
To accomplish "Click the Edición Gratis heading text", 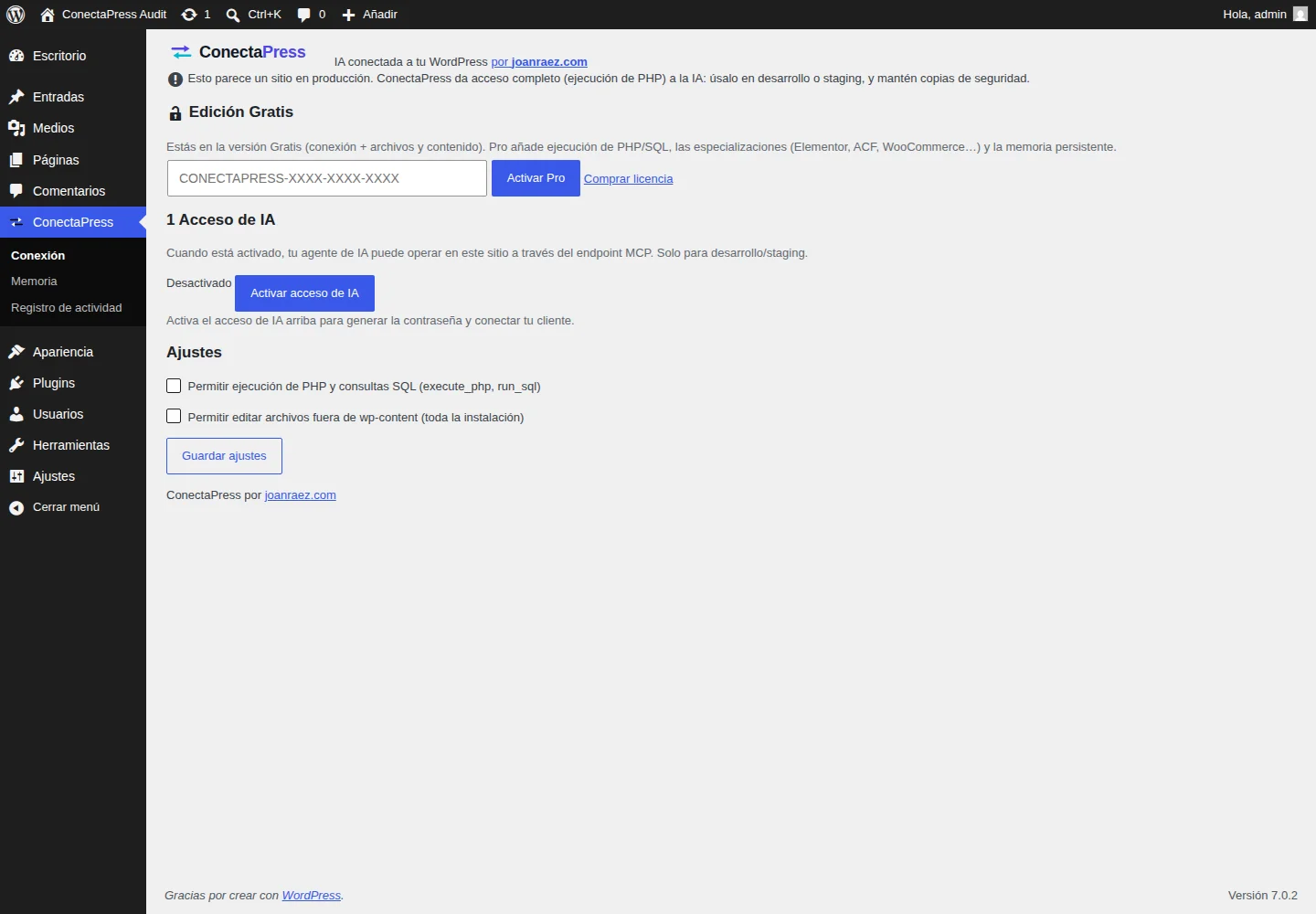I will click(241, 112).
